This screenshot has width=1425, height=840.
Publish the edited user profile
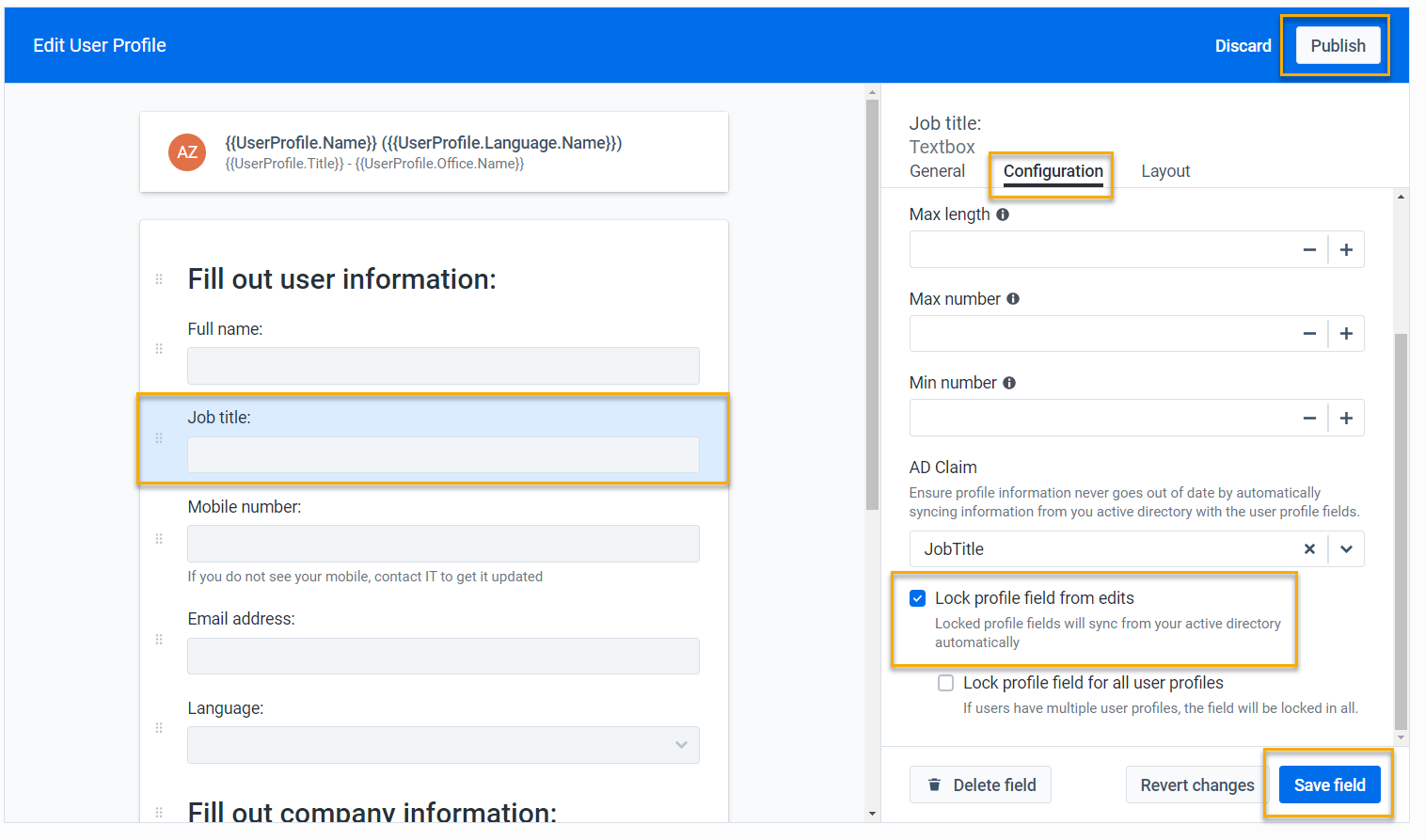(x=1337, y=44)
